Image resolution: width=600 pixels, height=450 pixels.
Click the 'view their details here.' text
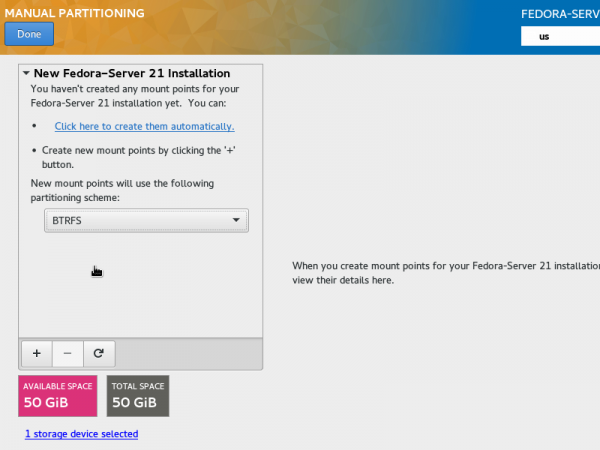[343, 280]
